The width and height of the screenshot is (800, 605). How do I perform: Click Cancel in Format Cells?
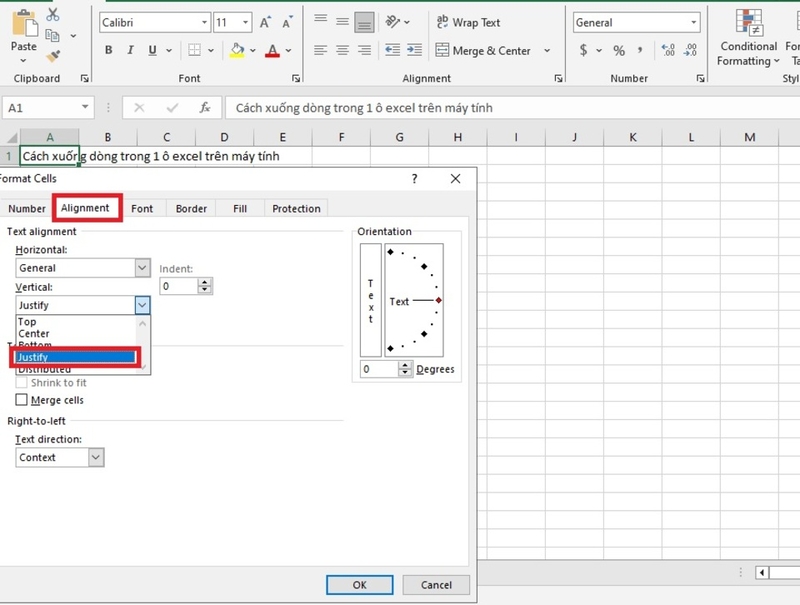[x=436, y=585]
